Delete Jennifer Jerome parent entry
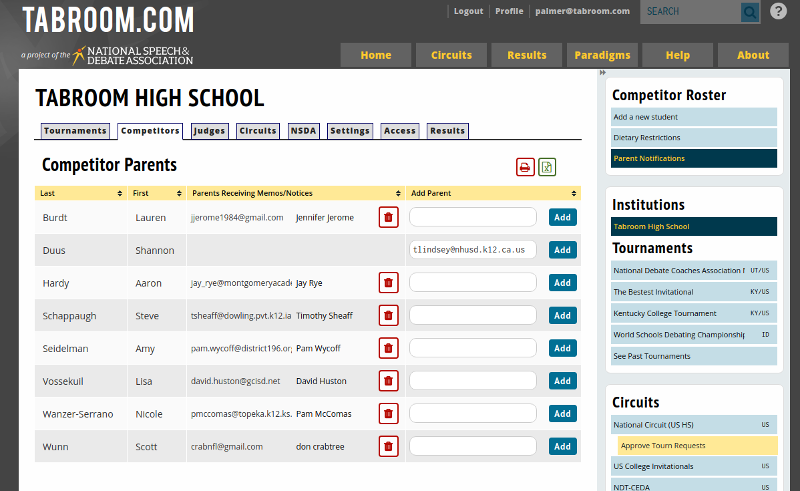 [389, 217]
